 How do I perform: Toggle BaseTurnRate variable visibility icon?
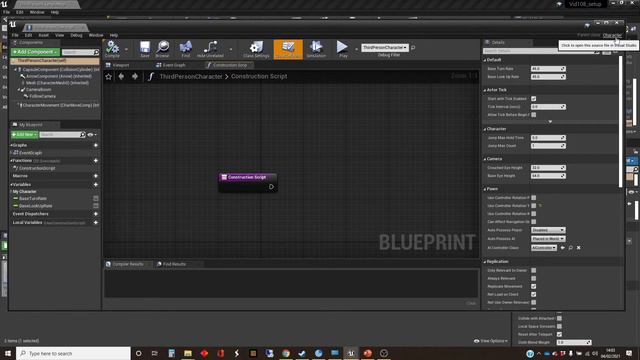96,198
